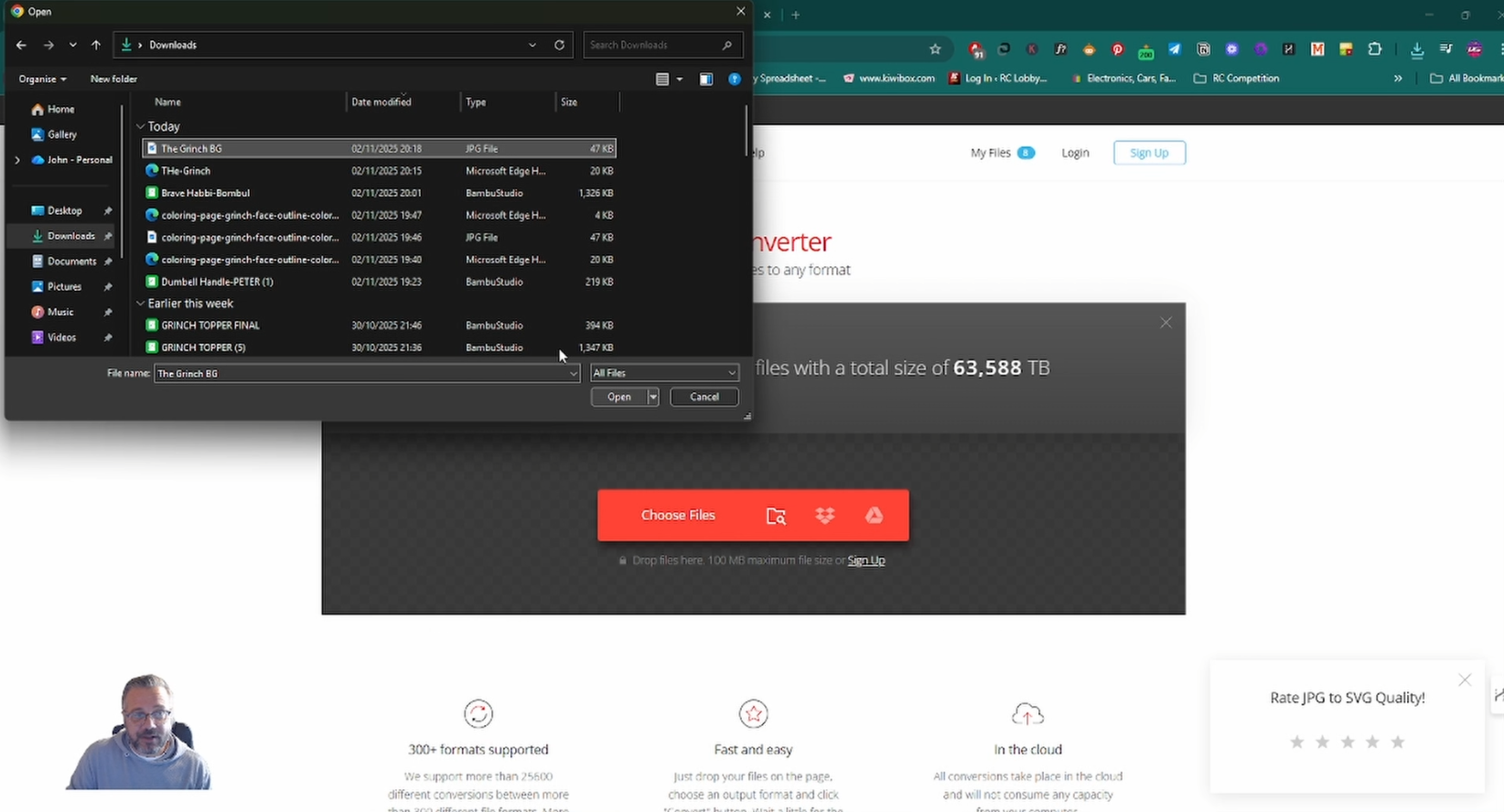Bookmark this page with the star icon

(x=935, y=49)
